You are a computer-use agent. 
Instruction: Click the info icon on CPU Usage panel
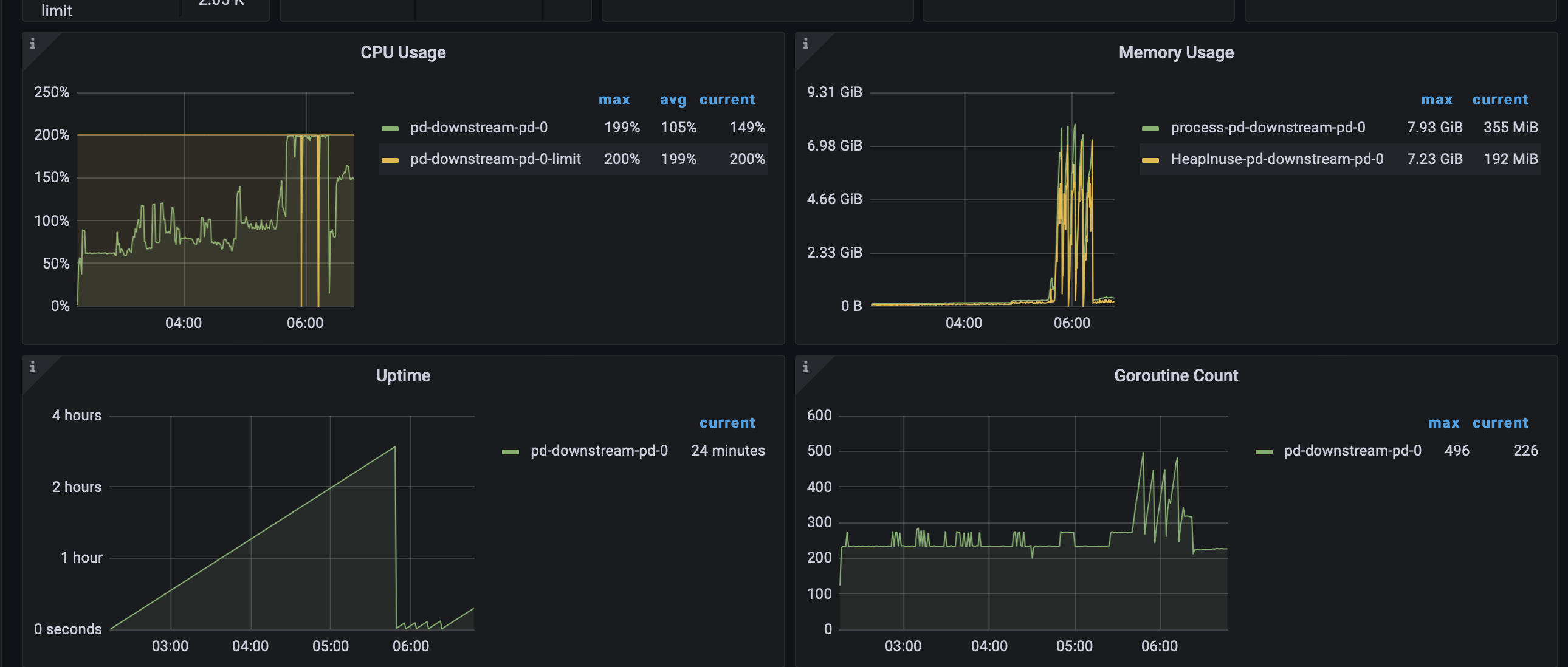pyautogui.click(x=33, y=43)
